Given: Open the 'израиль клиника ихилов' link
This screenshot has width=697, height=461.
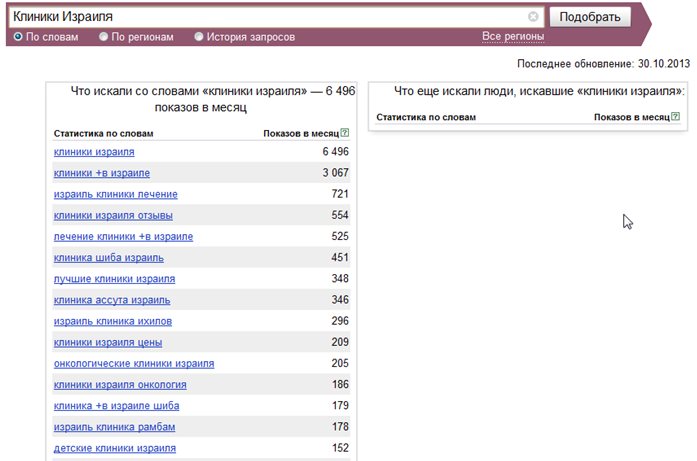Looking at the screenshot, I should 113,321.
